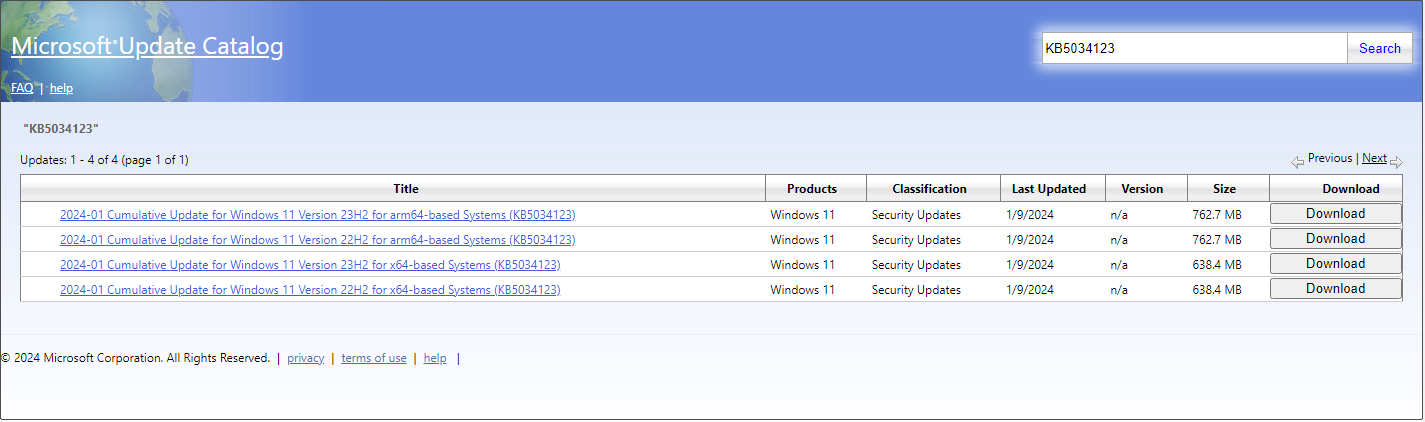Click the Download column header

point(1336,188)
